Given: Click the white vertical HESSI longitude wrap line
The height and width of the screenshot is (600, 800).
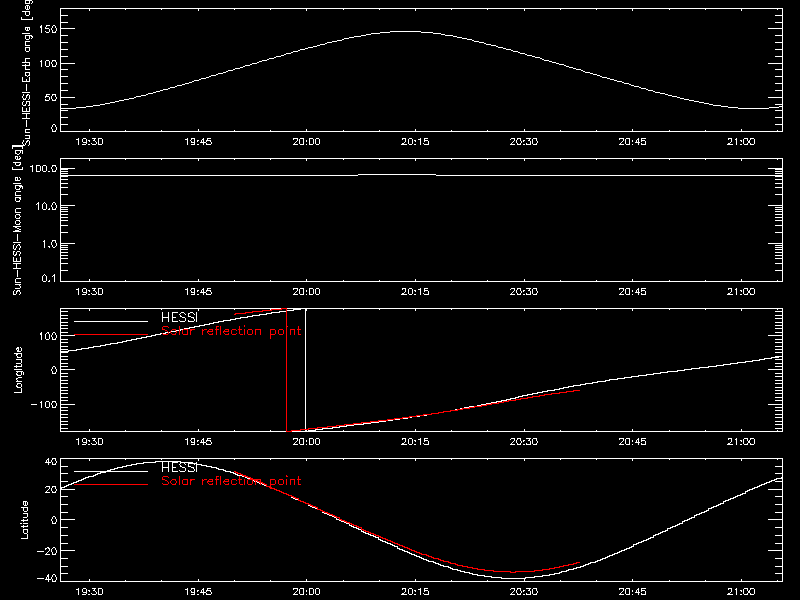Looking at the screenshot, I should click(306, 370).
